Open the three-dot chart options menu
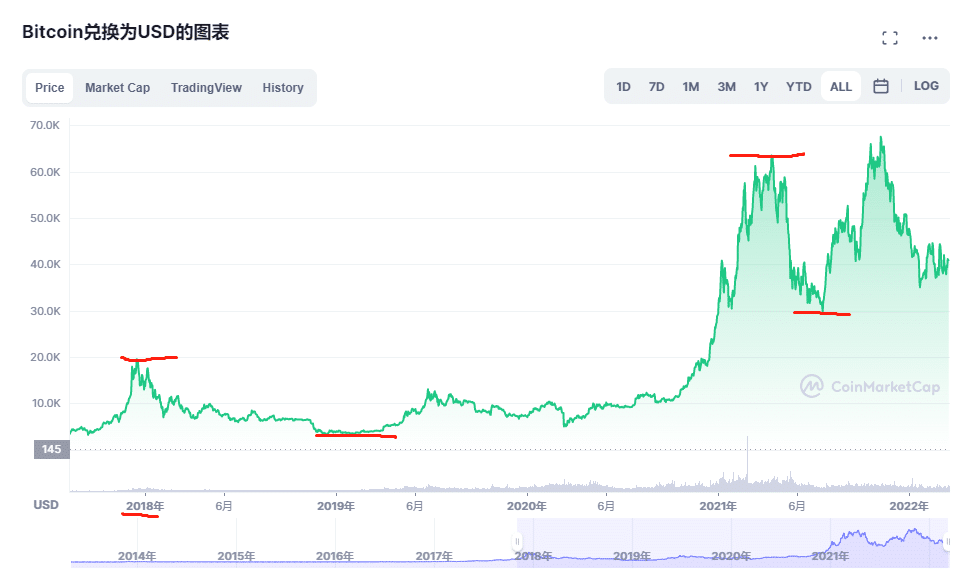The image size is (975, 580). click(928, 37)
